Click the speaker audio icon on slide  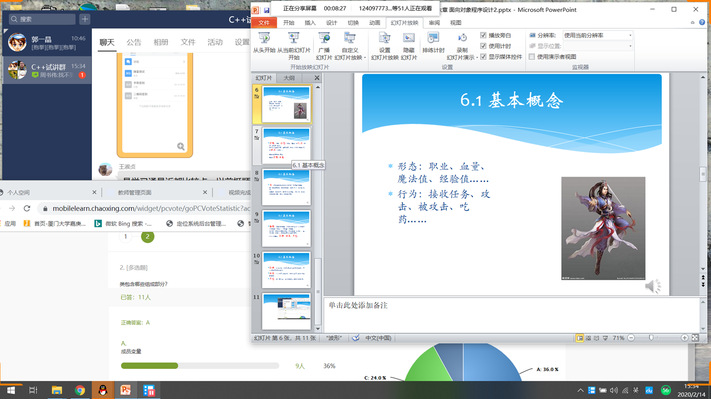(653, 286)
